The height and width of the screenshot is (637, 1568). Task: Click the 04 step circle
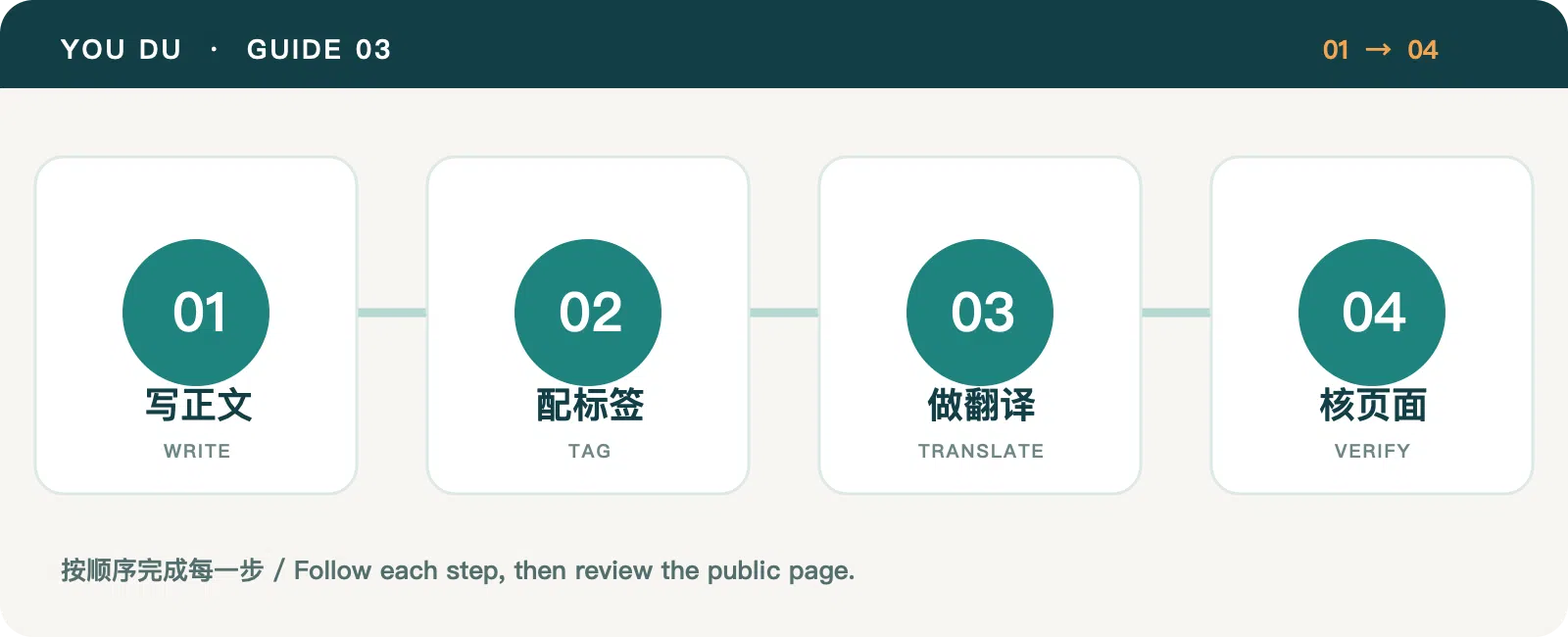tap(1372, 313)
